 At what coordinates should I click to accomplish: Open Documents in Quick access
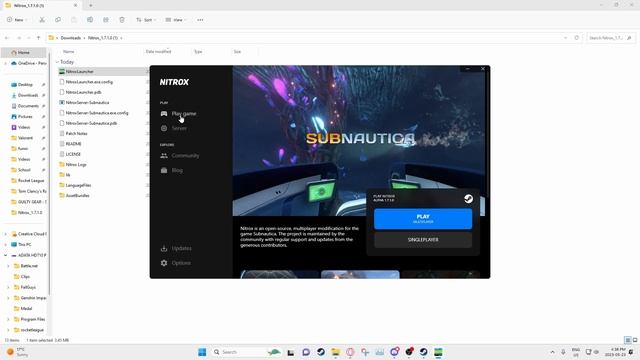point(28,106)
